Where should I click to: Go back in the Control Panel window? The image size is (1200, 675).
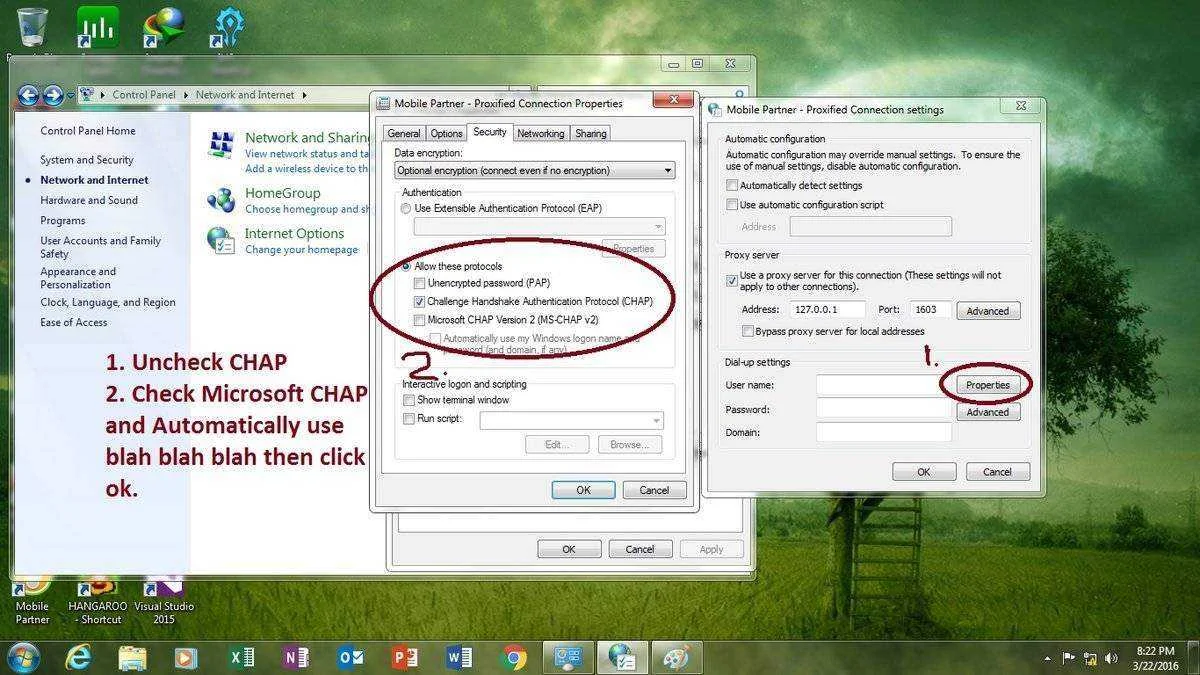[29, 95]
